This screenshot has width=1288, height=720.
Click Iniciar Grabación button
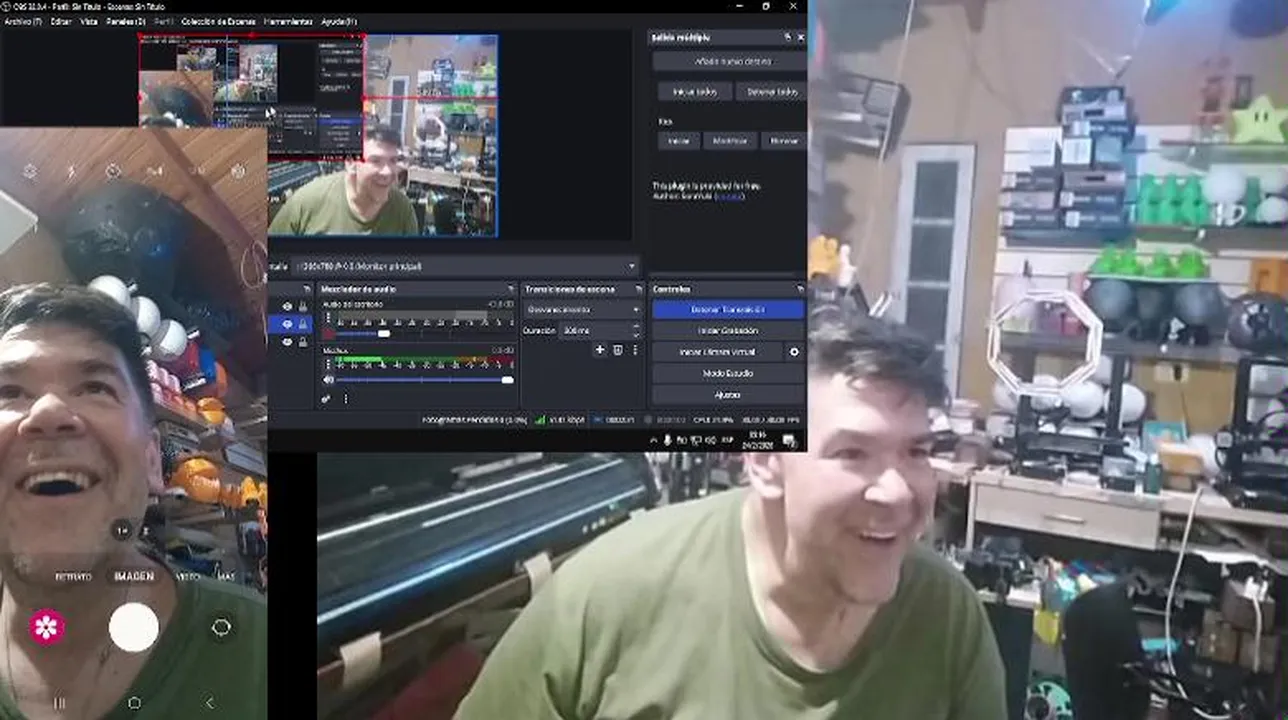coord(727,331)
